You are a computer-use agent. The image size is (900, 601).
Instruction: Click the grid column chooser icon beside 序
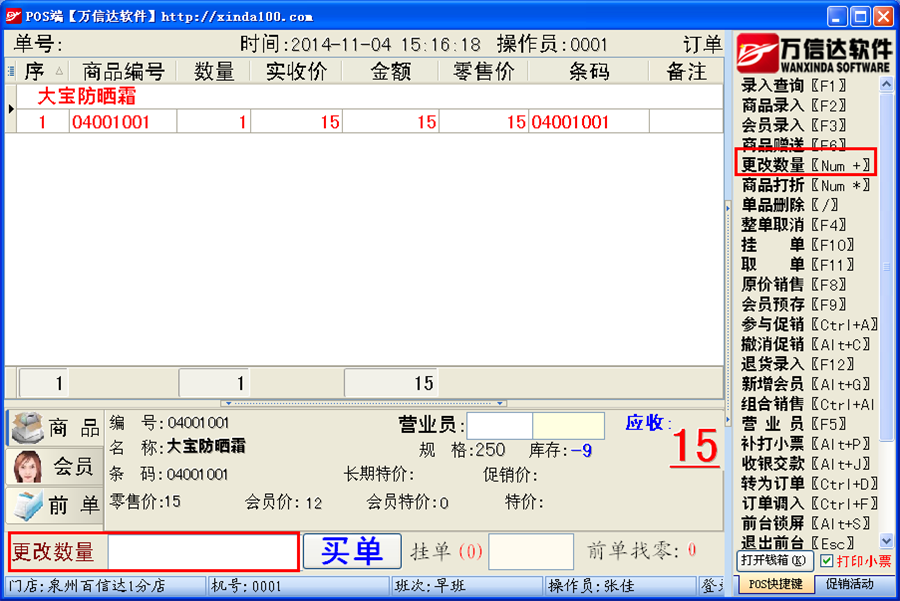(11, 72)
